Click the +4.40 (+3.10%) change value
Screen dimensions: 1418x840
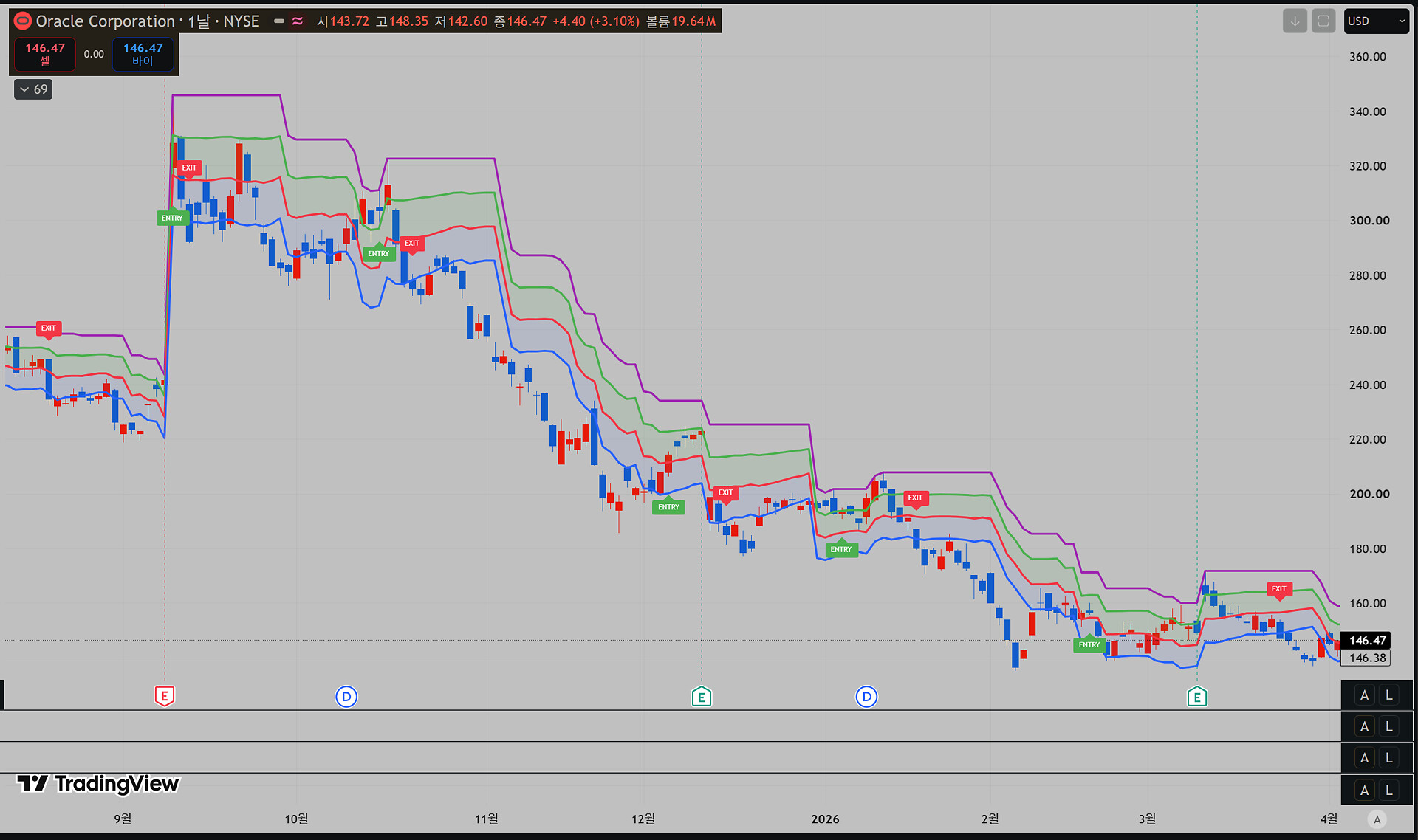click(596, 21)
